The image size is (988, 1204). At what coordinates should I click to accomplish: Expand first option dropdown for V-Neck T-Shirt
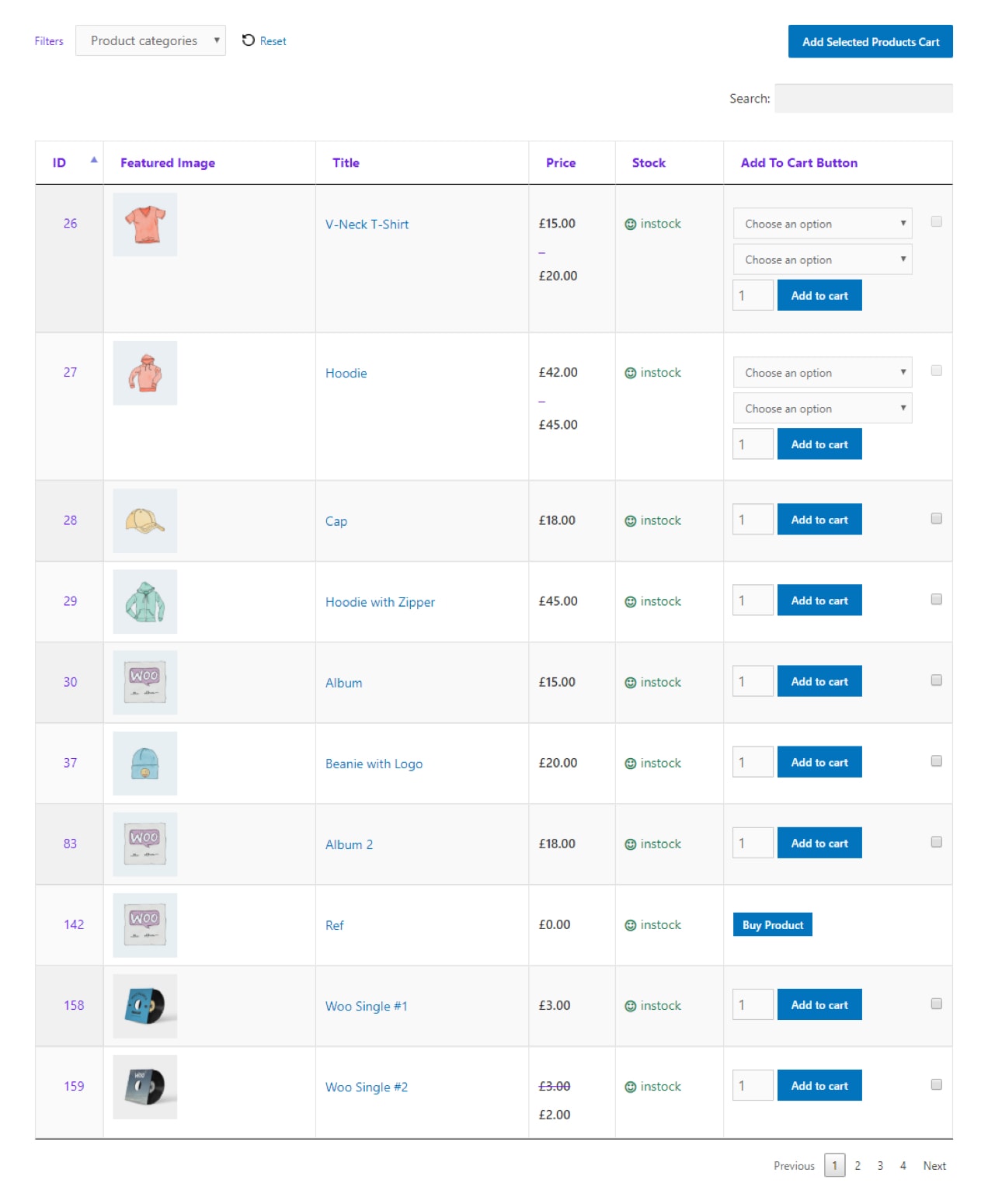pyautogui.click(x=823, y=224)
